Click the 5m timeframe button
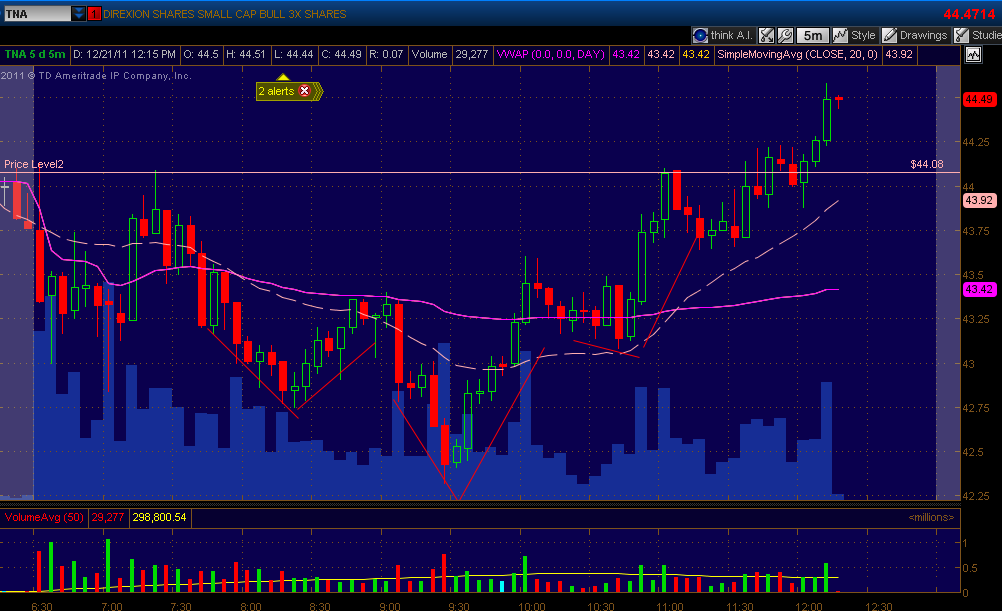Screen dimensions: 1002x611 click(813, 36)
